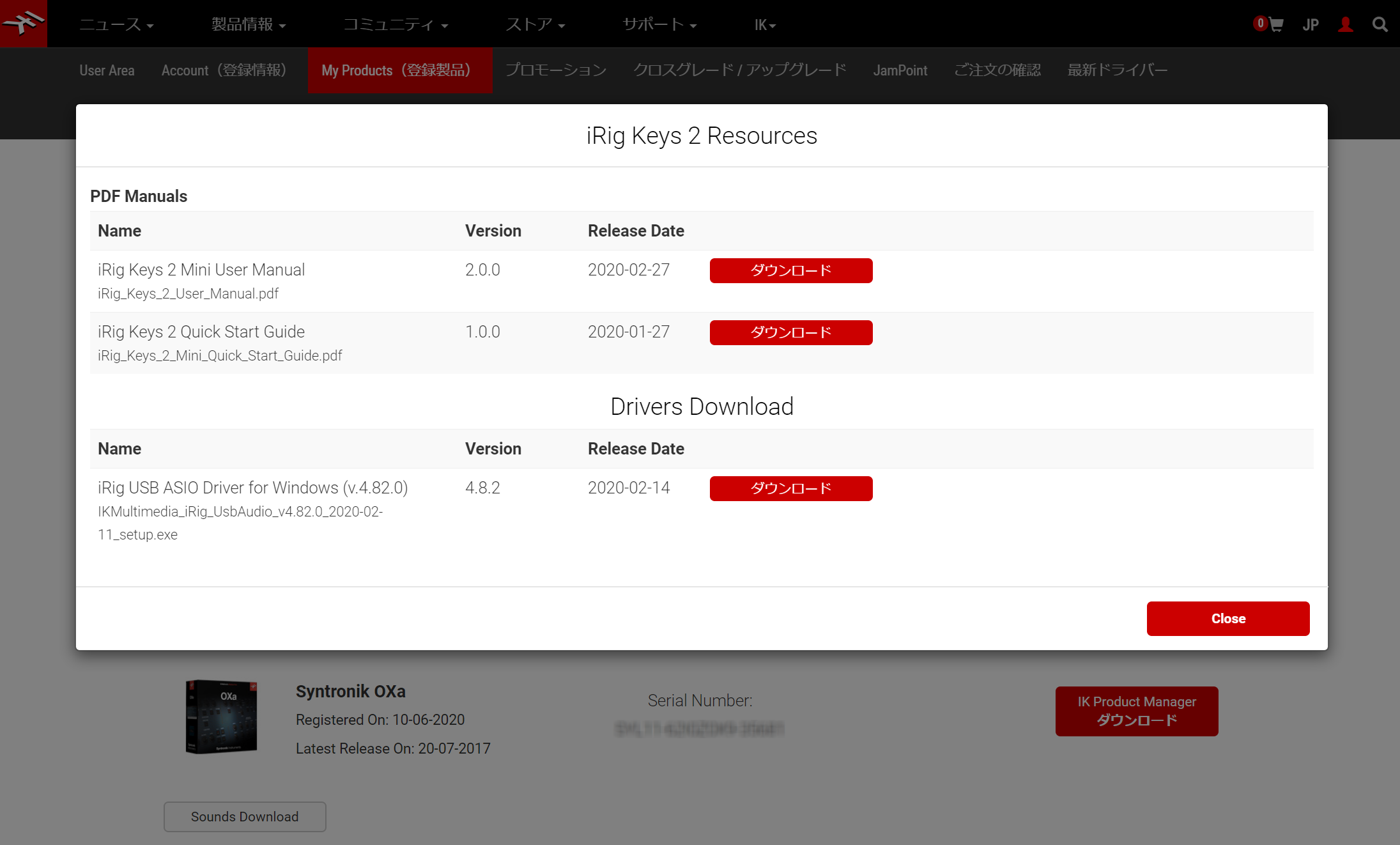Expand the IK dropdown menu
This screenshot has width=1400, height=845.
coord(765,25)
